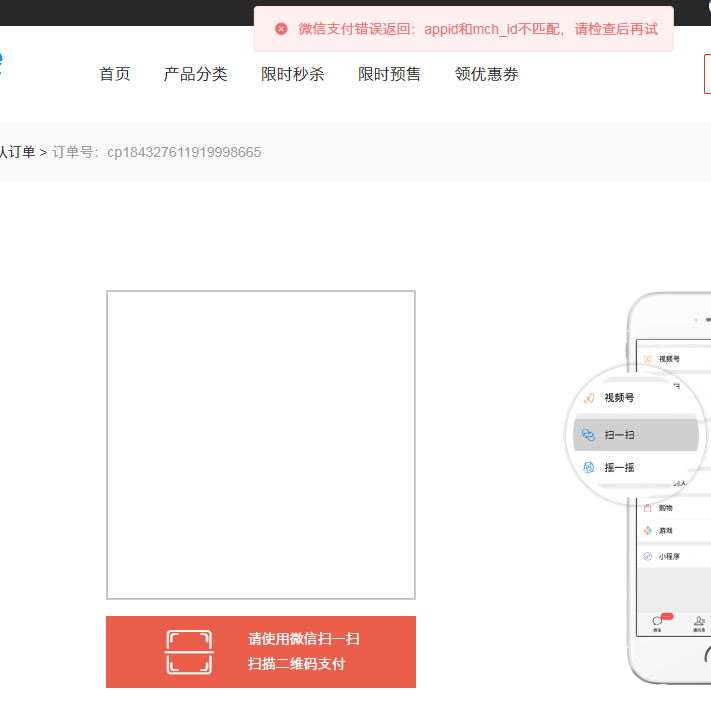
Task: Click the 订单 breadcrumb link
Action: click(17, 152)
